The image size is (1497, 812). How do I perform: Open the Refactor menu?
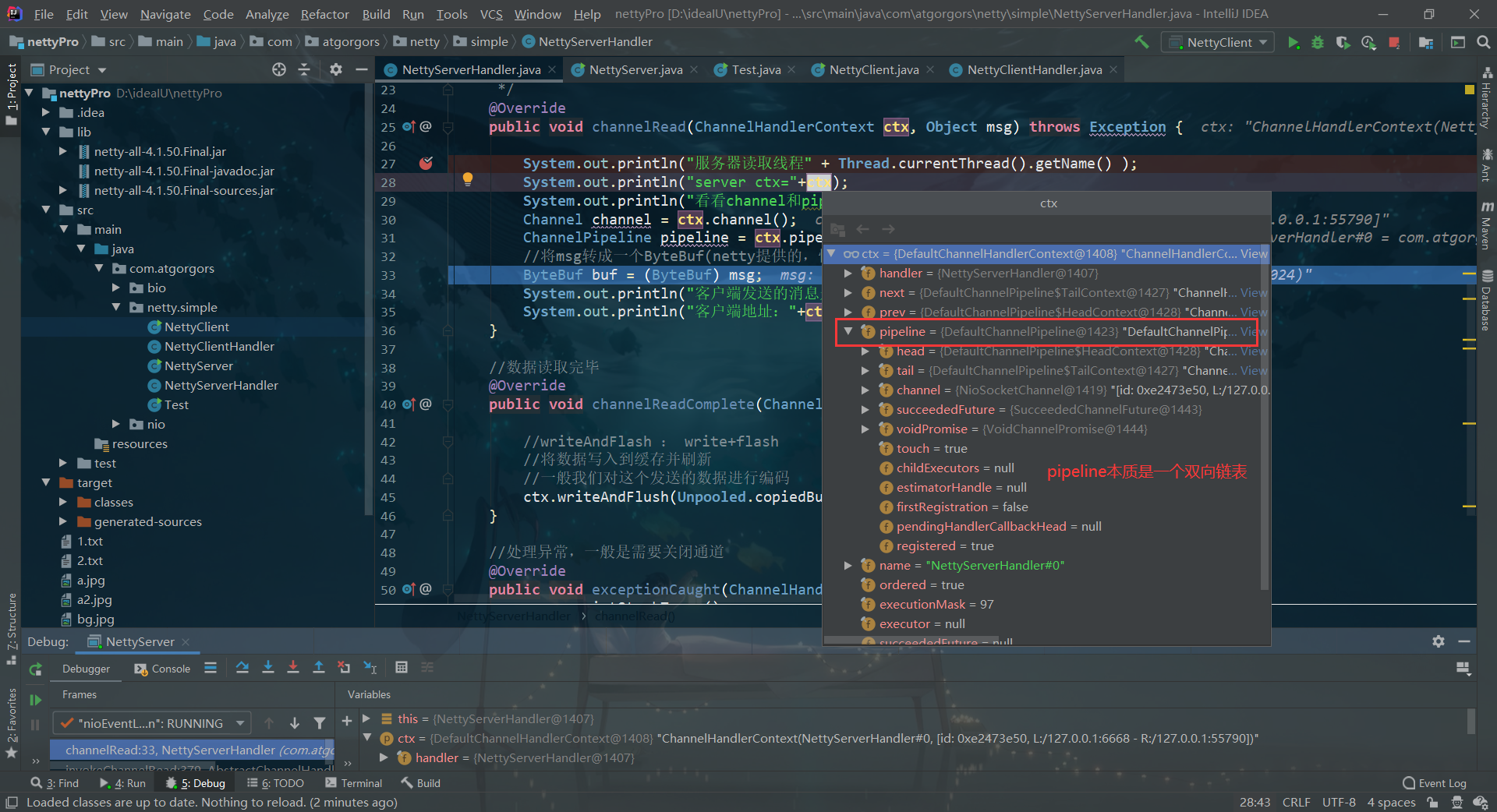[x=324, y=14]
